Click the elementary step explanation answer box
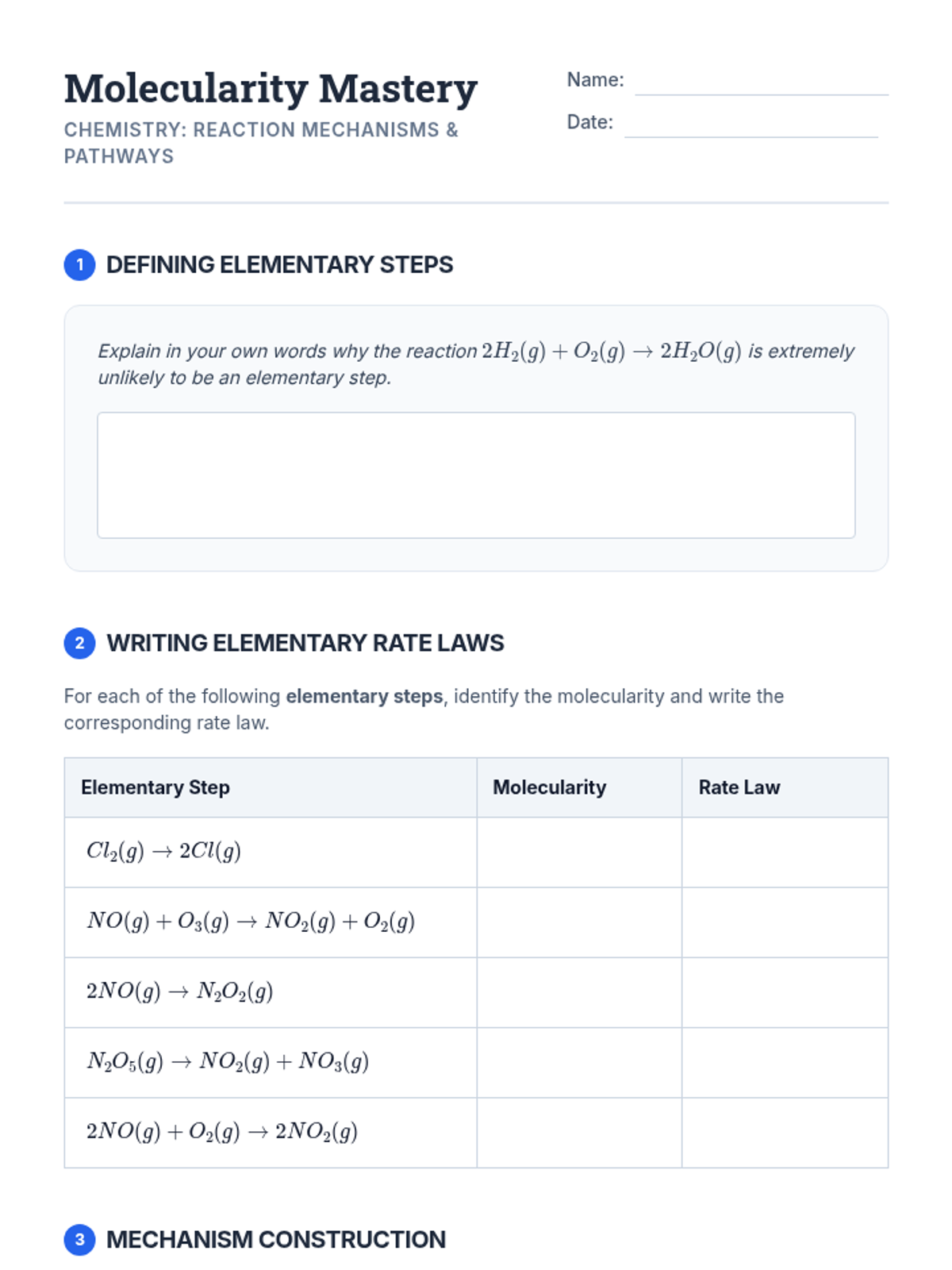This screenshot has width=952, height=1270. click(476, 475)
